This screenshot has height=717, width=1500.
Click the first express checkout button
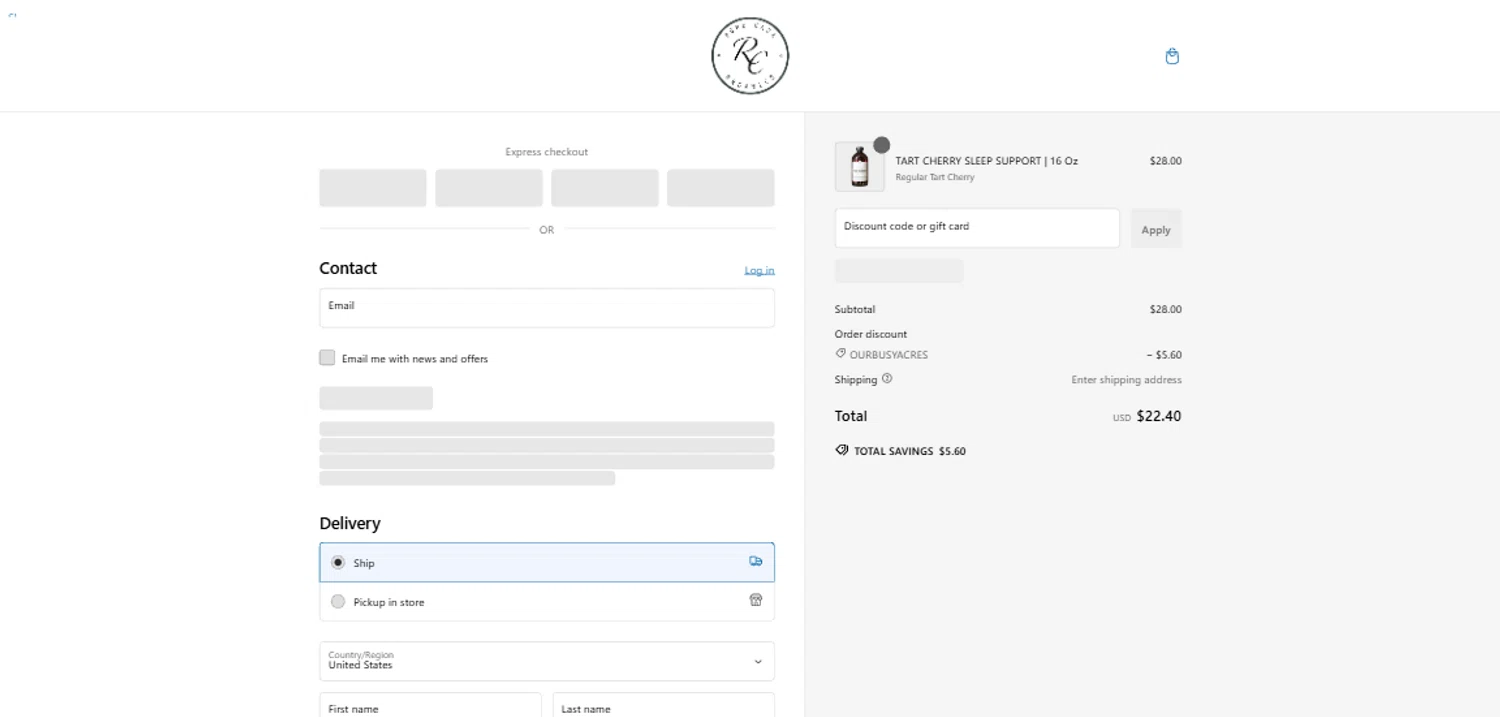(373, 188)
